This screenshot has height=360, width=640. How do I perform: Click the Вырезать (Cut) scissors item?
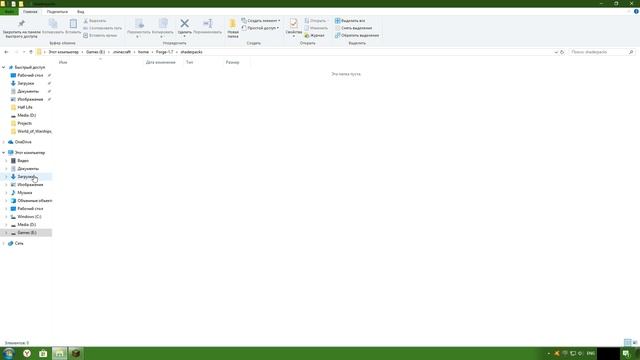[95, 21]
